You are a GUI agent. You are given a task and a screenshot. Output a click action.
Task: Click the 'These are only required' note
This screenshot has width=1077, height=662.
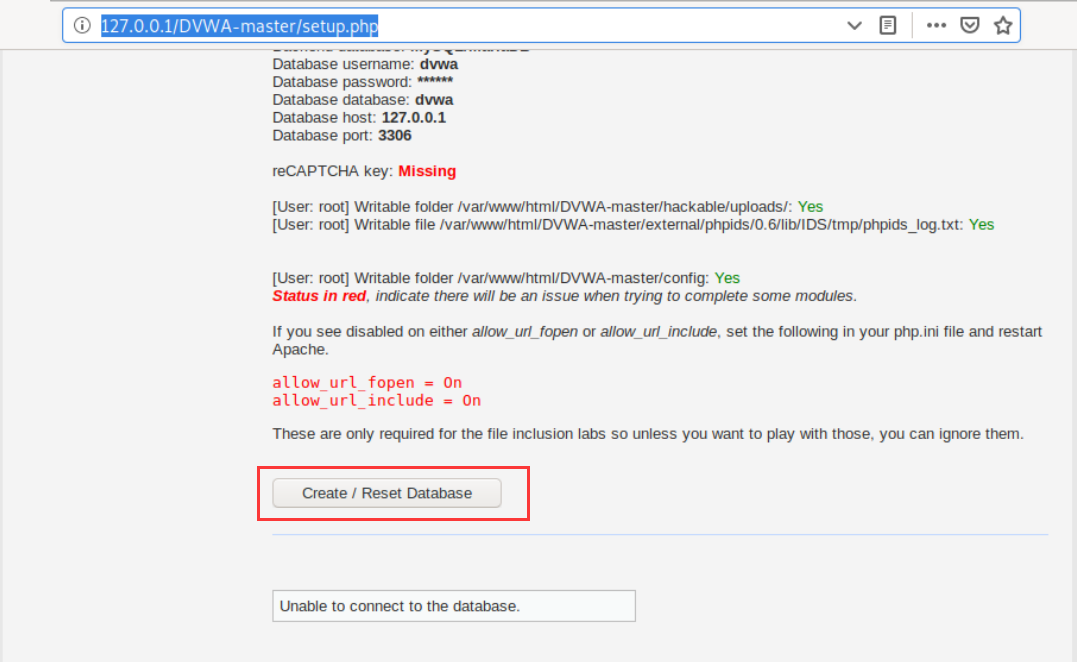point(648,434)
